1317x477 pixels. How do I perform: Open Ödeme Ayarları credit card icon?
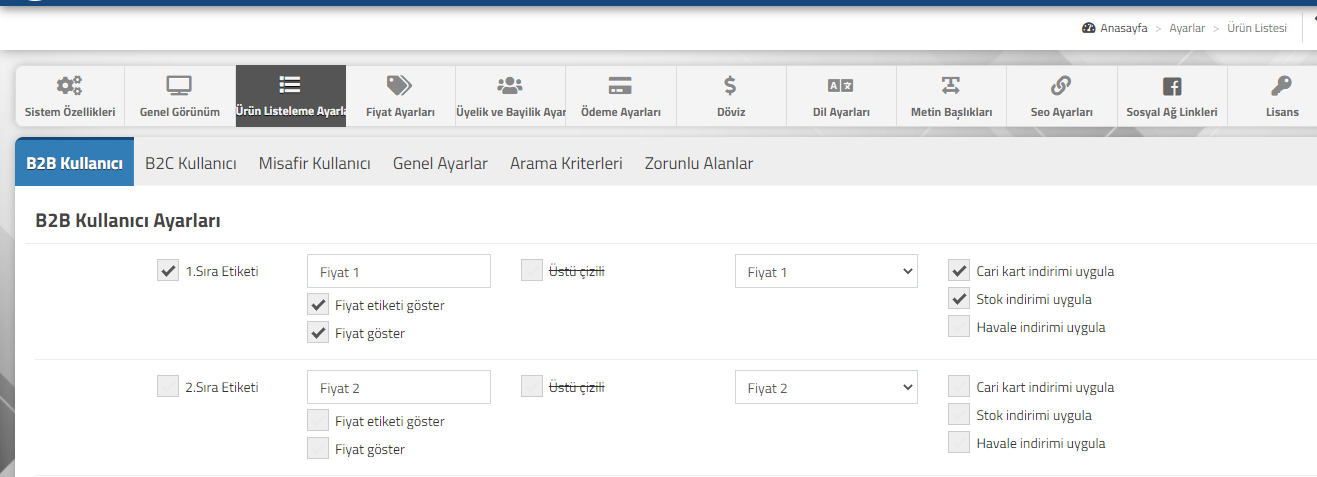tap(620, 86)
